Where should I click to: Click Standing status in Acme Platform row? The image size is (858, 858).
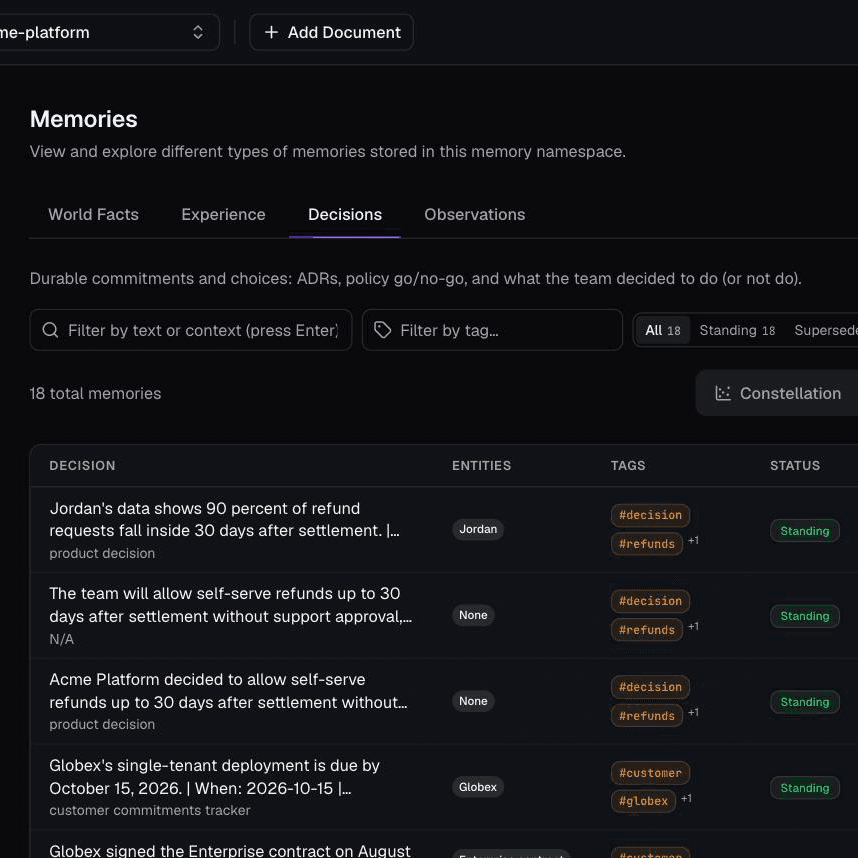804,702
